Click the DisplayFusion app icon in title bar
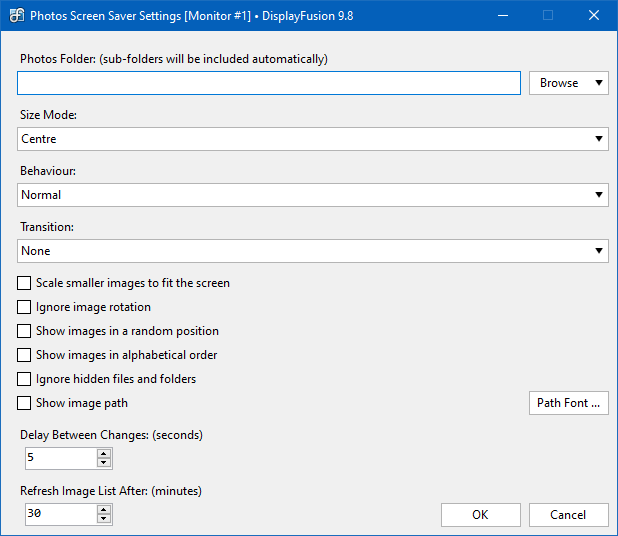Screen dimensions: 618x536 (x=17, y=15)
